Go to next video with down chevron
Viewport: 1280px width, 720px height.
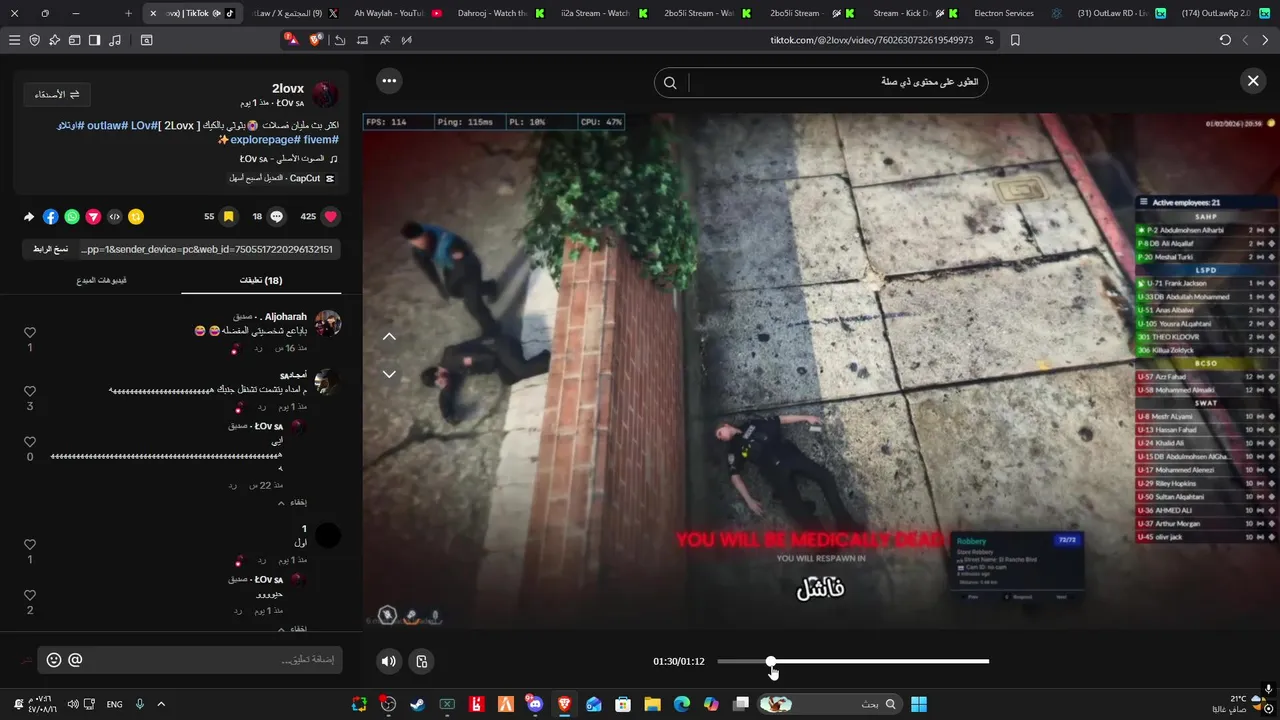[x=389, y=374]
